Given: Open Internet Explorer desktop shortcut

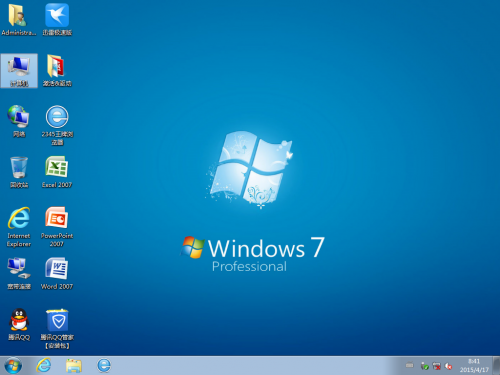Looking at the screenshot, I should pyautogui.click(x=19, y=227).
